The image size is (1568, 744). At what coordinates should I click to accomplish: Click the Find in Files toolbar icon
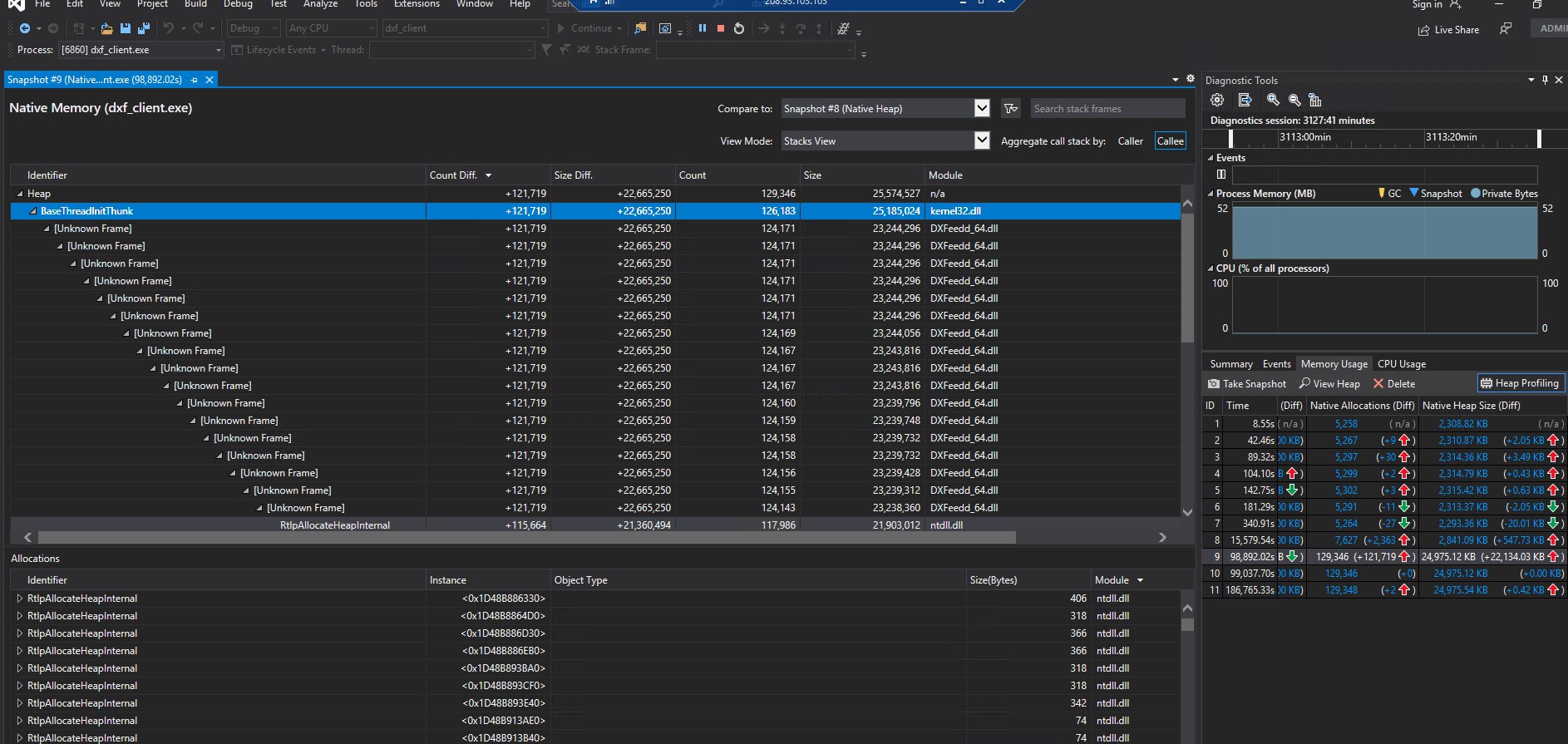(x=640, y=28)
